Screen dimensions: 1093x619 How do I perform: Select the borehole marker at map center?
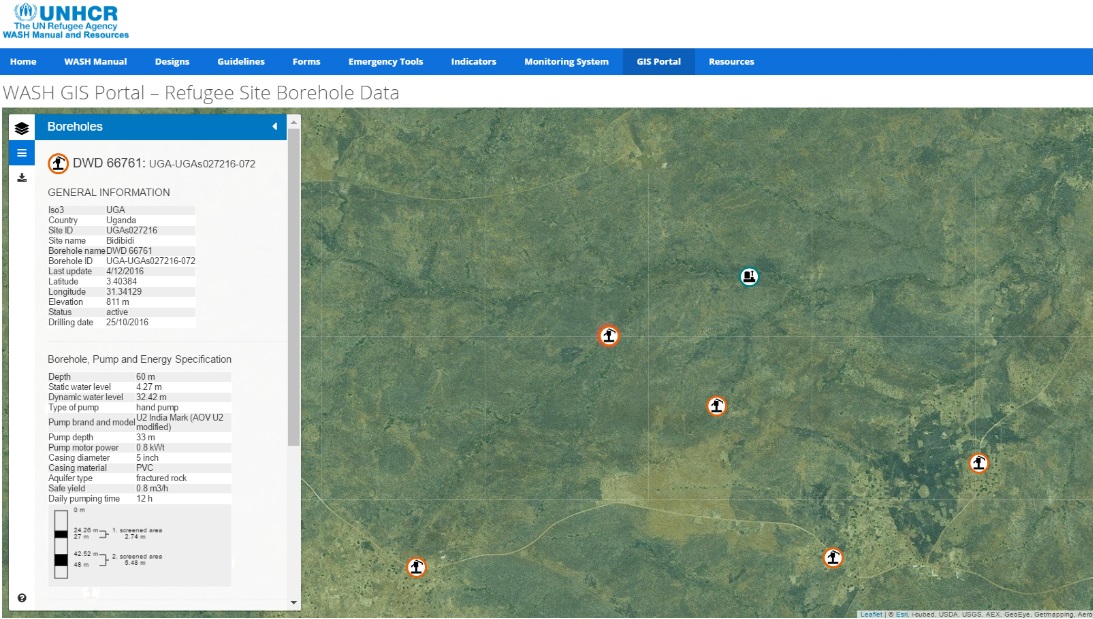(x=716, y=406)
